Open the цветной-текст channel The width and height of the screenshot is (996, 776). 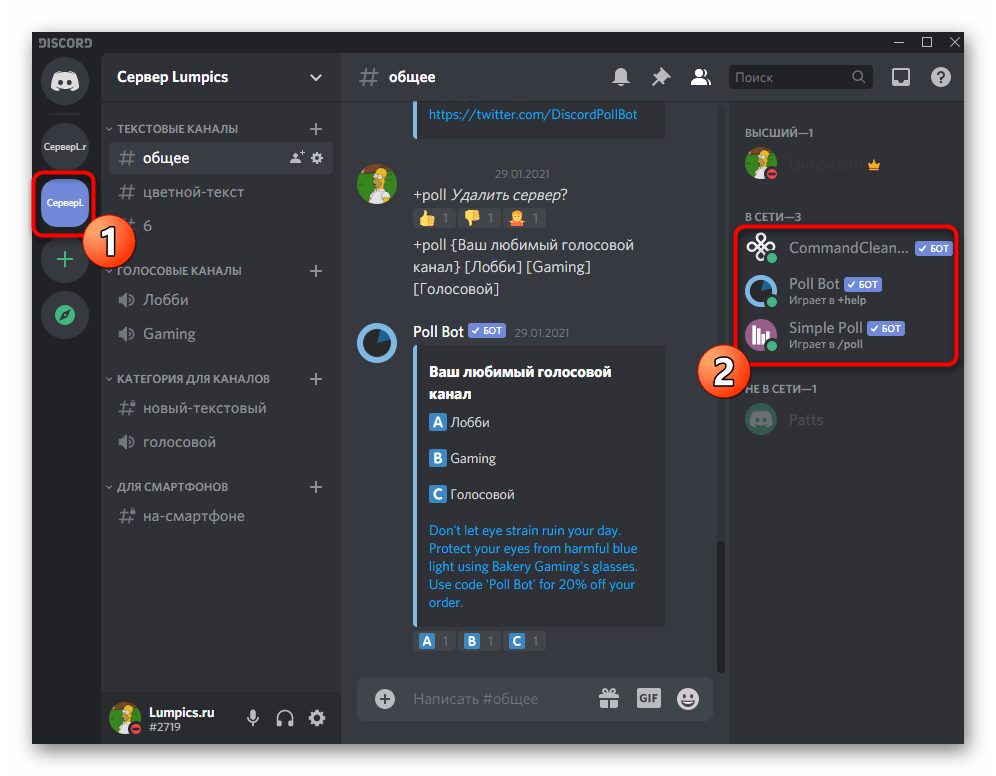220,192
